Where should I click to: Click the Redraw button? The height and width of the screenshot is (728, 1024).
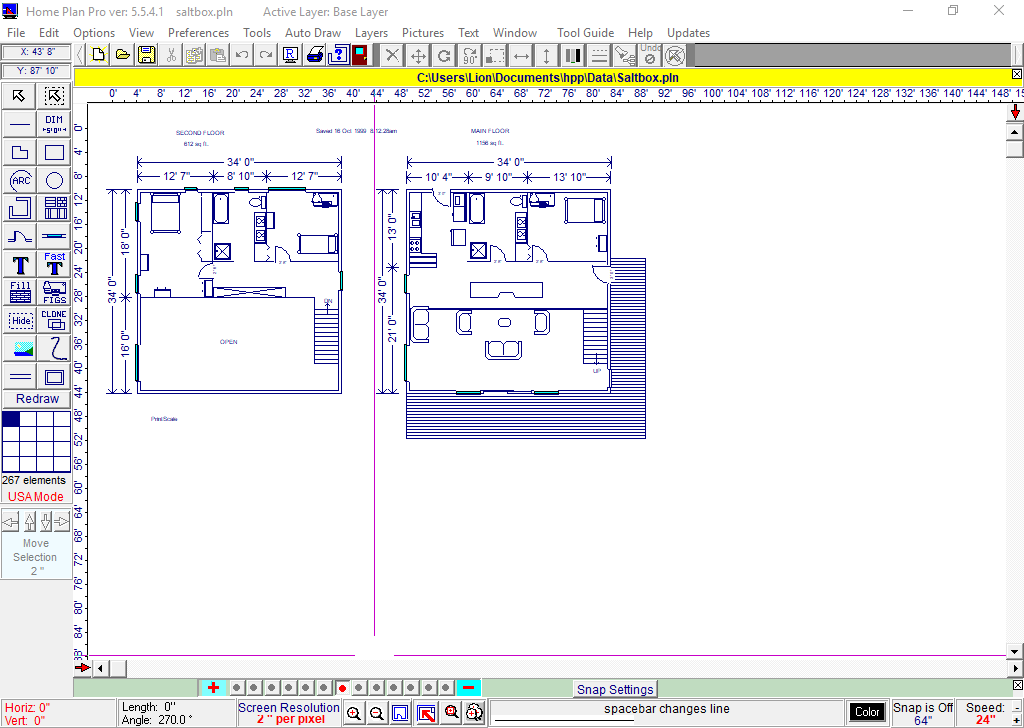37,399
